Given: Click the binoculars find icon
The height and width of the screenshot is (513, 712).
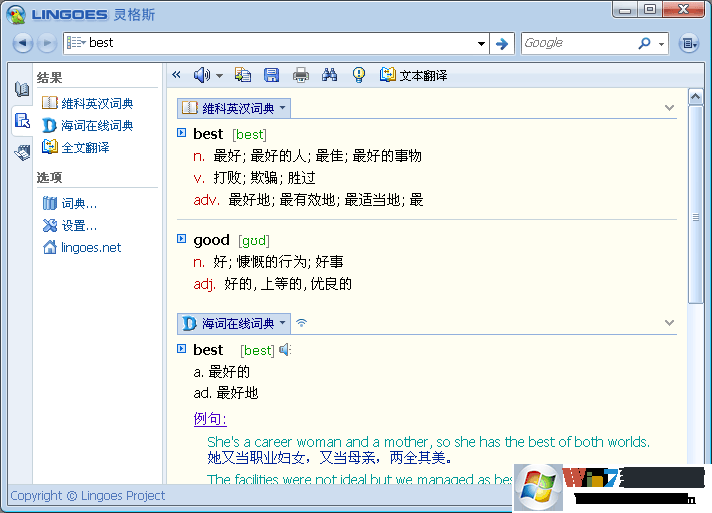Looking at the screenshot, I should (x=330, y=75).
